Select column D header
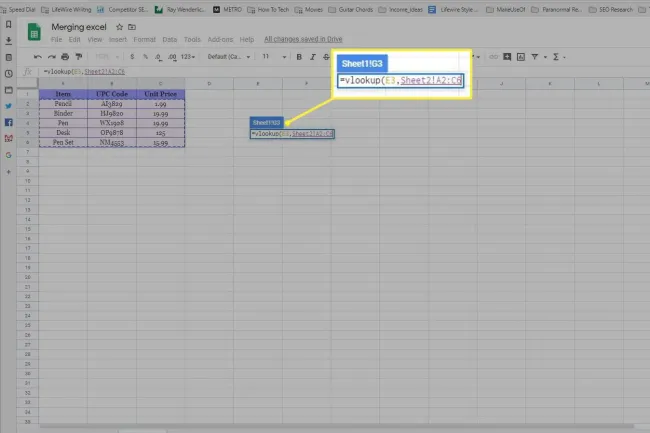The width and height of the screenshot is (650, 433). 209,84
